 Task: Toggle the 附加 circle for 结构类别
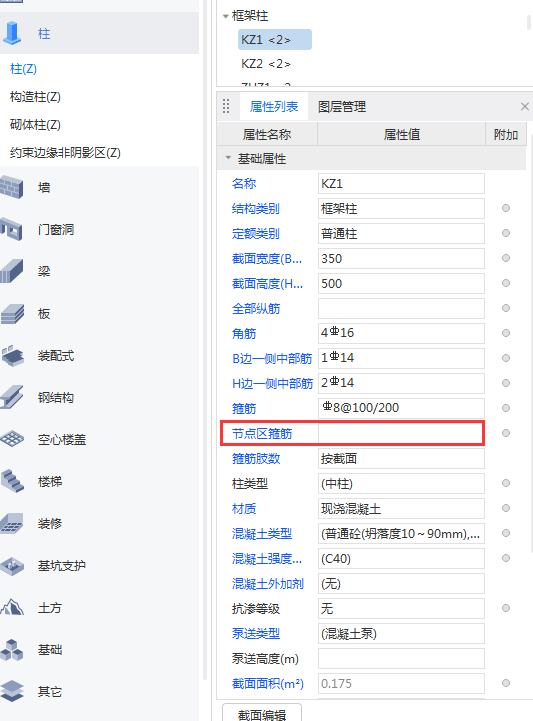tap(506, 208)
